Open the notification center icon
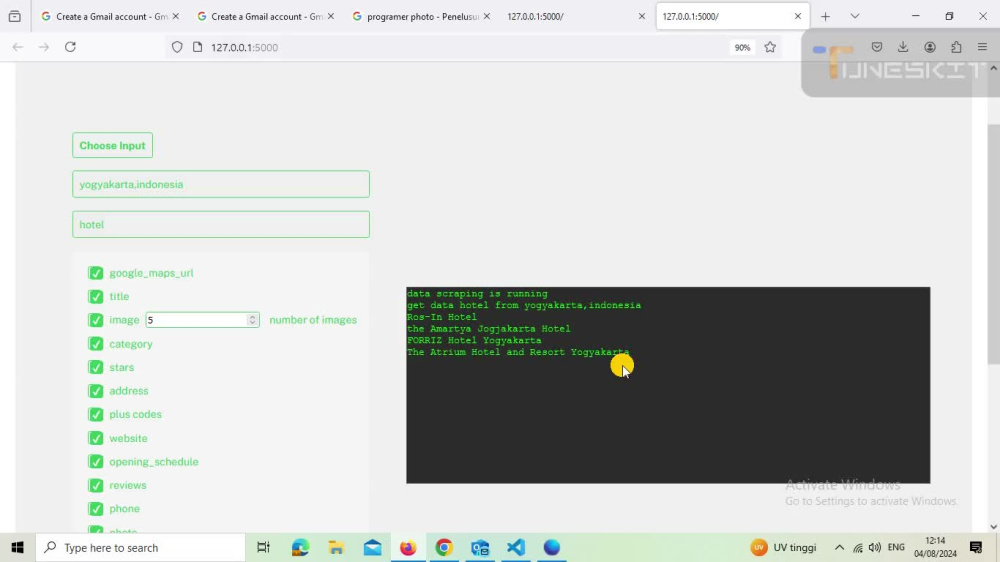Viewport: 1000px width, 562px height. click(976, 547)
